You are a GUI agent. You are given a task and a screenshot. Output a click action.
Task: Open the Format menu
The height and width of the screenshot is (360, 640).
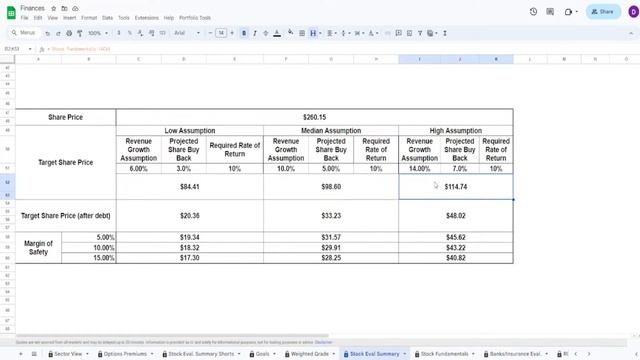[x=89, y=18]
